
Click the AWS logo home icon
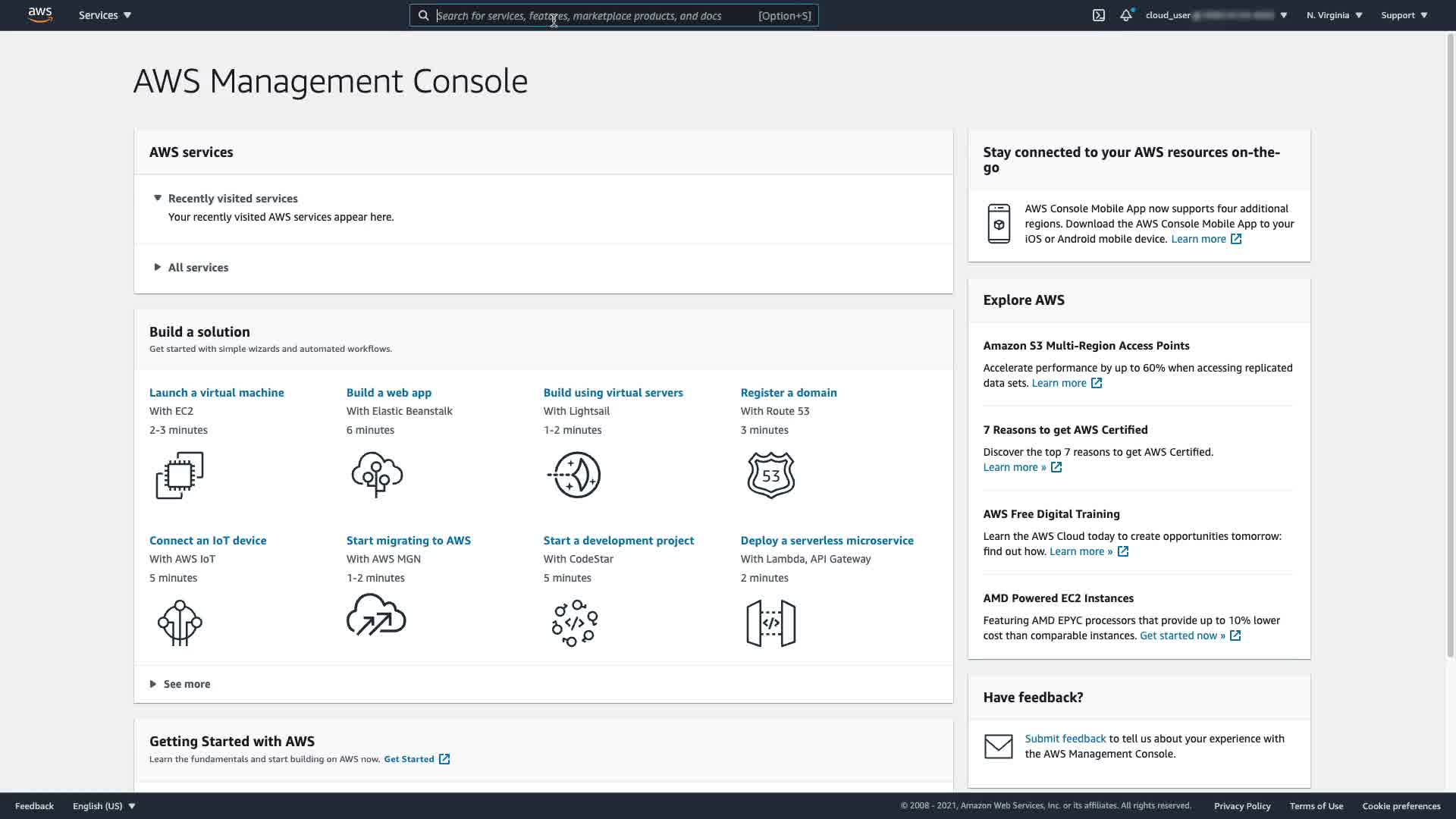[x=40, y=15]
